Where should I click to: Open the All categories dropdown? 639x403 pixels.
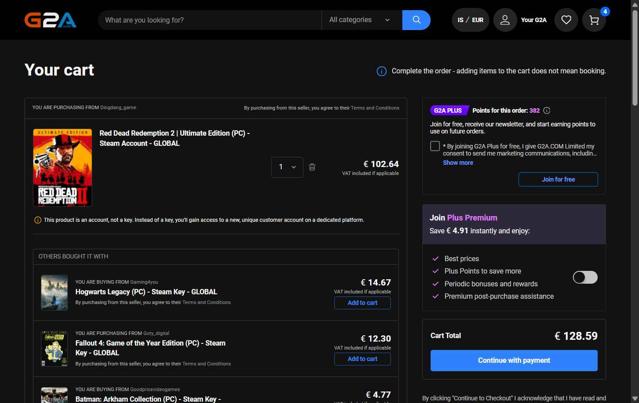361,20
